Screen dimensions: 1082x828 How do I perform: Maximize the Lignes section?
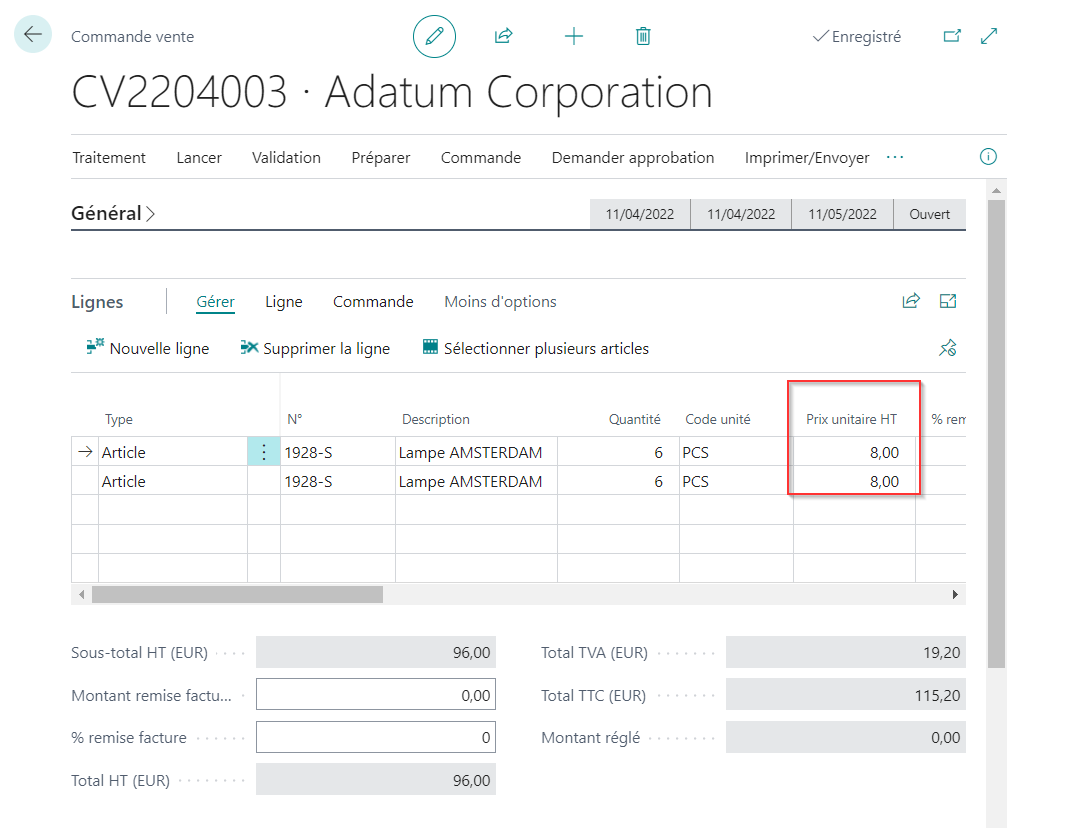coord(948,301)
